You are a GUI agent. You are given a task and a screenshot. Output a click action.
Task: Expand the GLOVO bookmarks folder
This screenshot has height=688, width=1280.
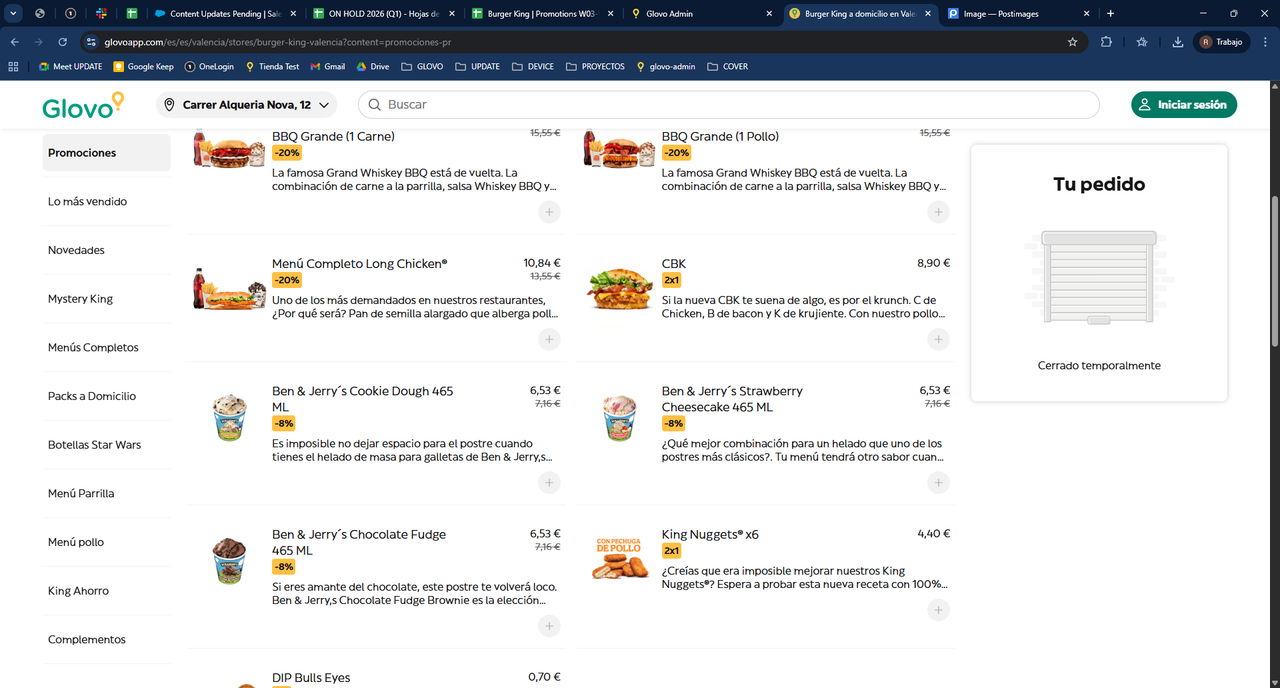coord(422,67)
